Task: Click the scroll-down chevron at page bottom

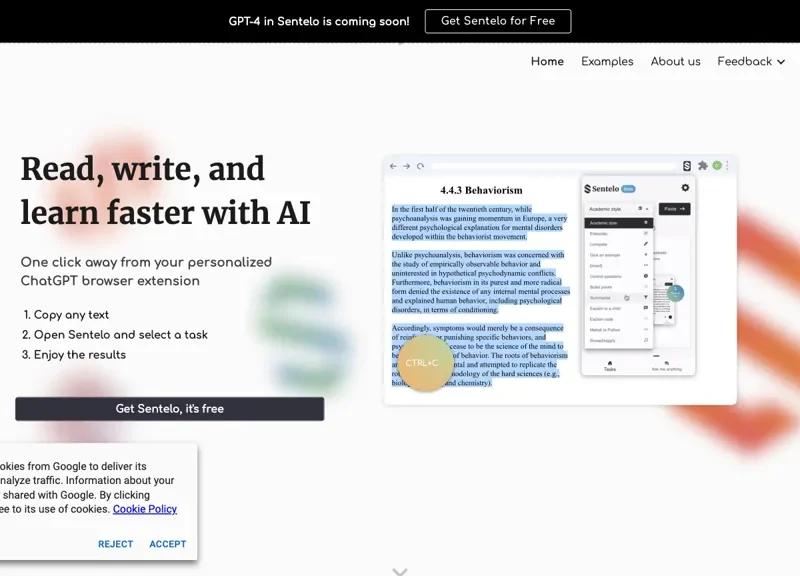Action: point(400,571)
